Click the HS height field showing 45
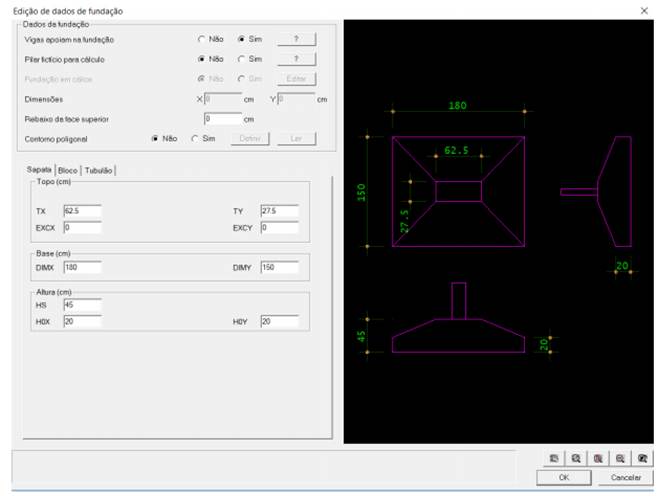658x496 pixels. click(82, 305)
